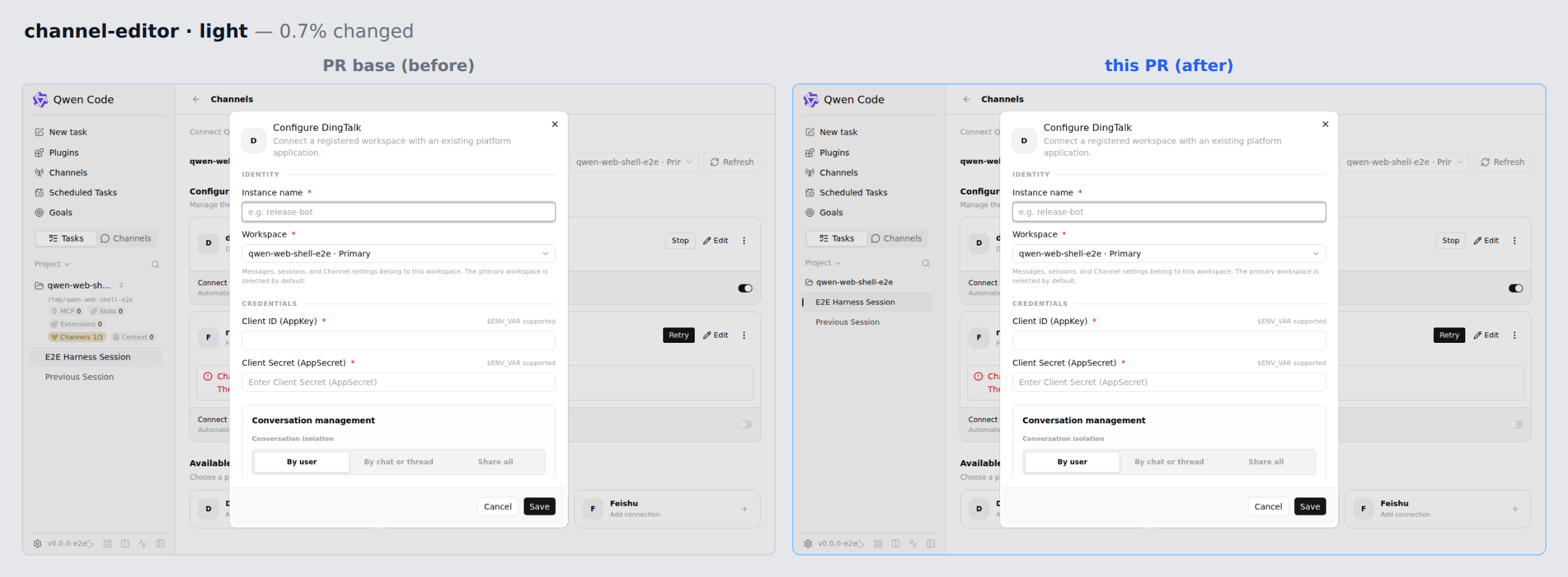Click Edit next to Retry in the before panel
Image resolution: width=1568 pixels, height=577 pixels.
(x=716, y=335)
